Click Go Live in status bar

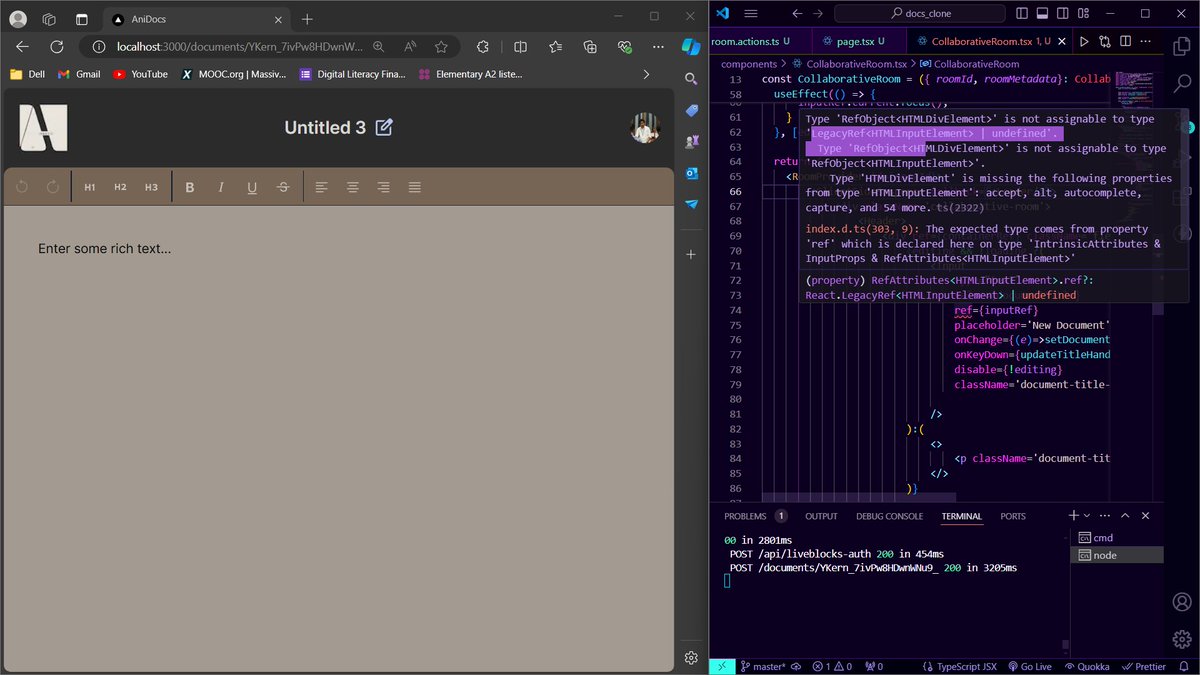1029,666
